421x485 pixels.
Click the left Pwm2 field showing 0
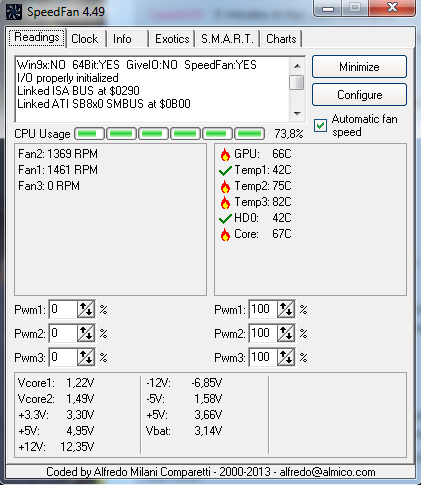[63, 333]
